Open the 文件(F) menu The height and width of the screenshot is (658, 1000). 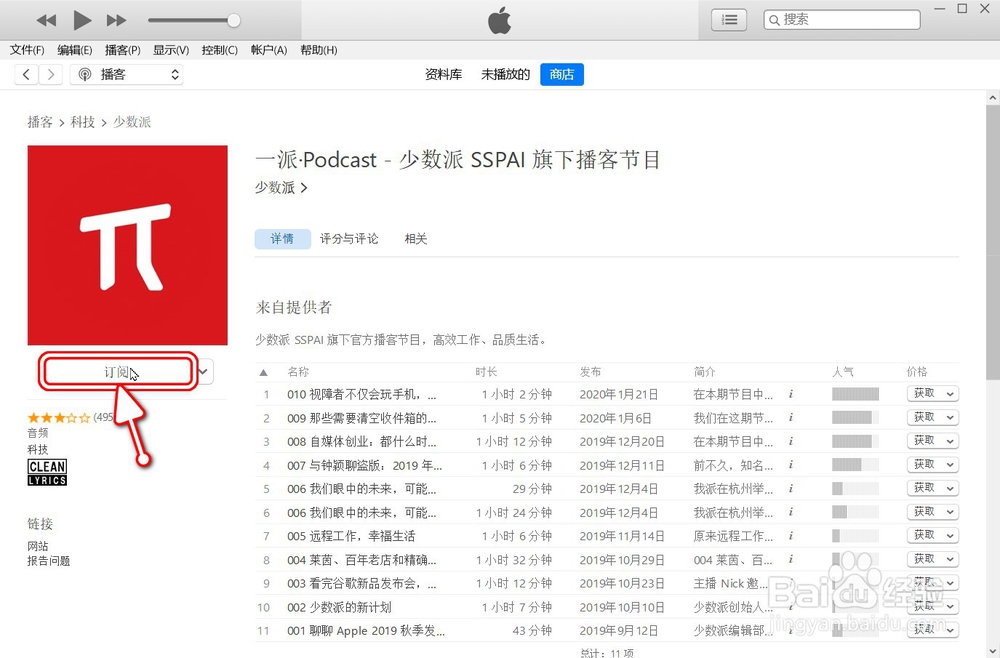27,50
